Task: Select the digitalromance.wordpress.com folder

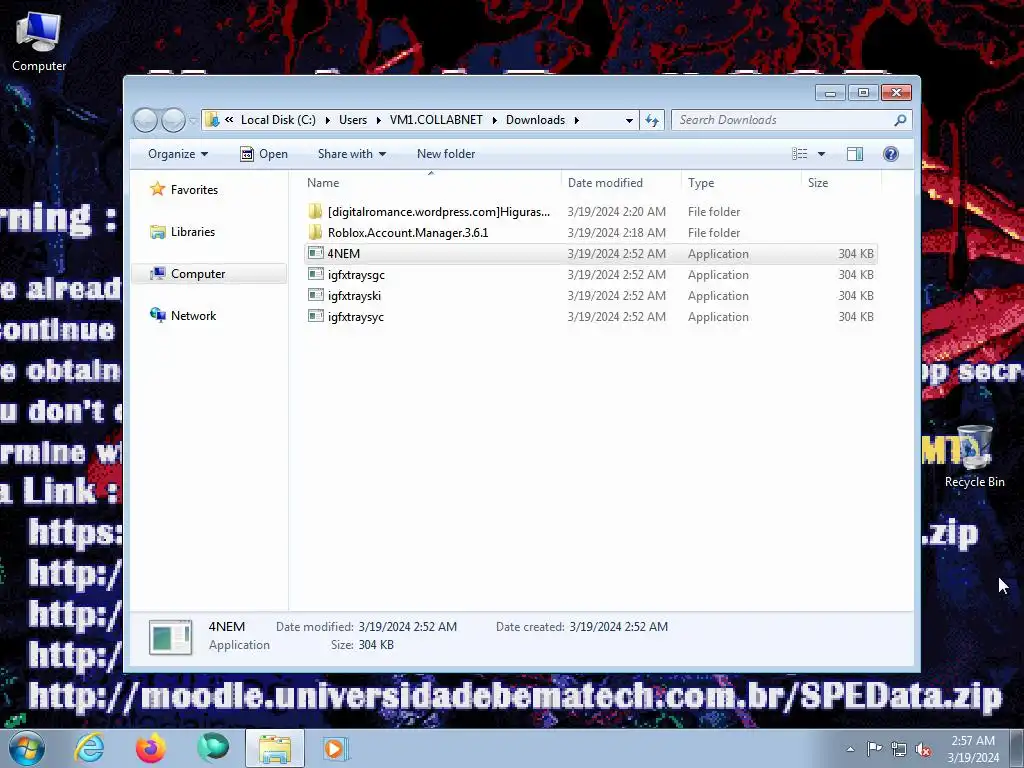Action: coord(590,212)
